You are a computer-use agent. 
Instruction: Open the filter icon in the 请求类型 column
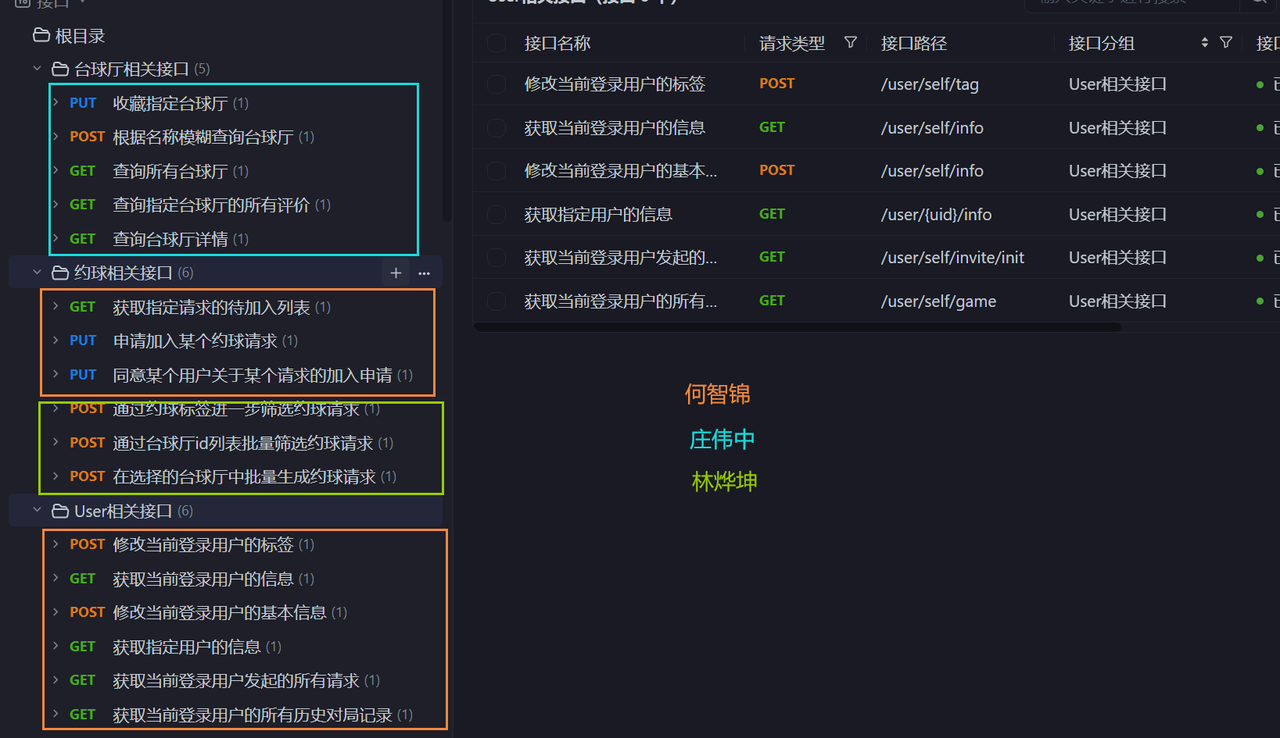coord(851,43)
